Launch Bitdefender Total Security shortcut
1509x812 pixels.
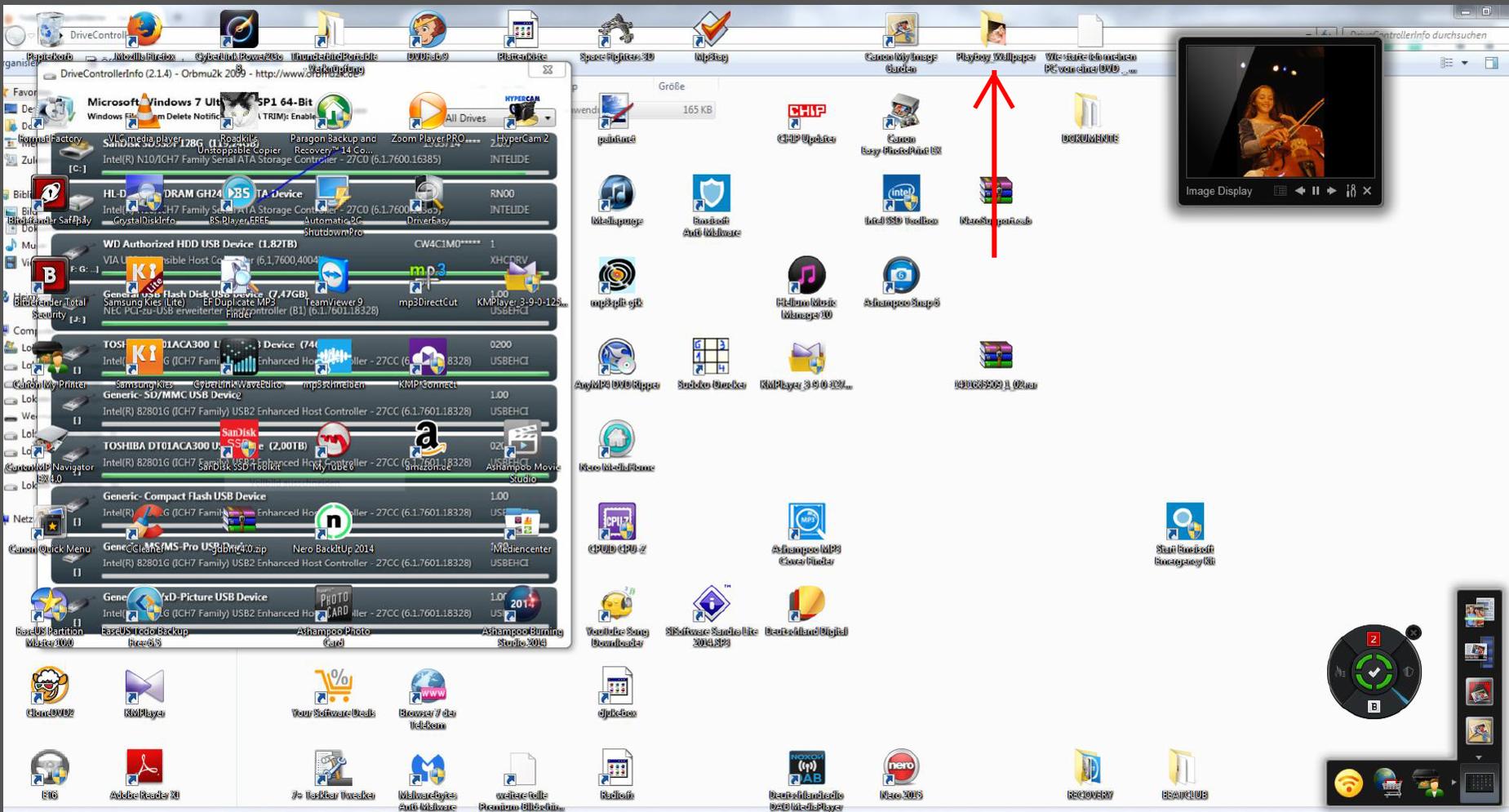49,288
